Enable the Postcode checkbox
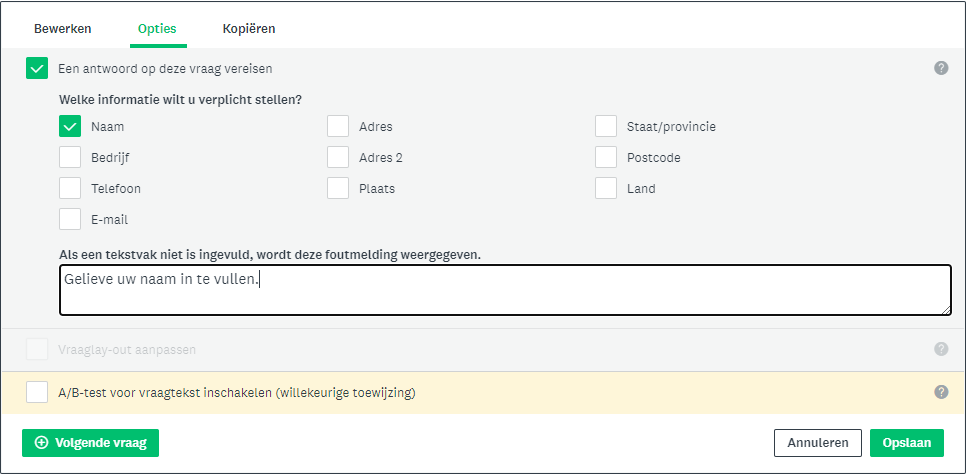Image resolution: width=969 pixels, height=474 pixels. (606, 157)
